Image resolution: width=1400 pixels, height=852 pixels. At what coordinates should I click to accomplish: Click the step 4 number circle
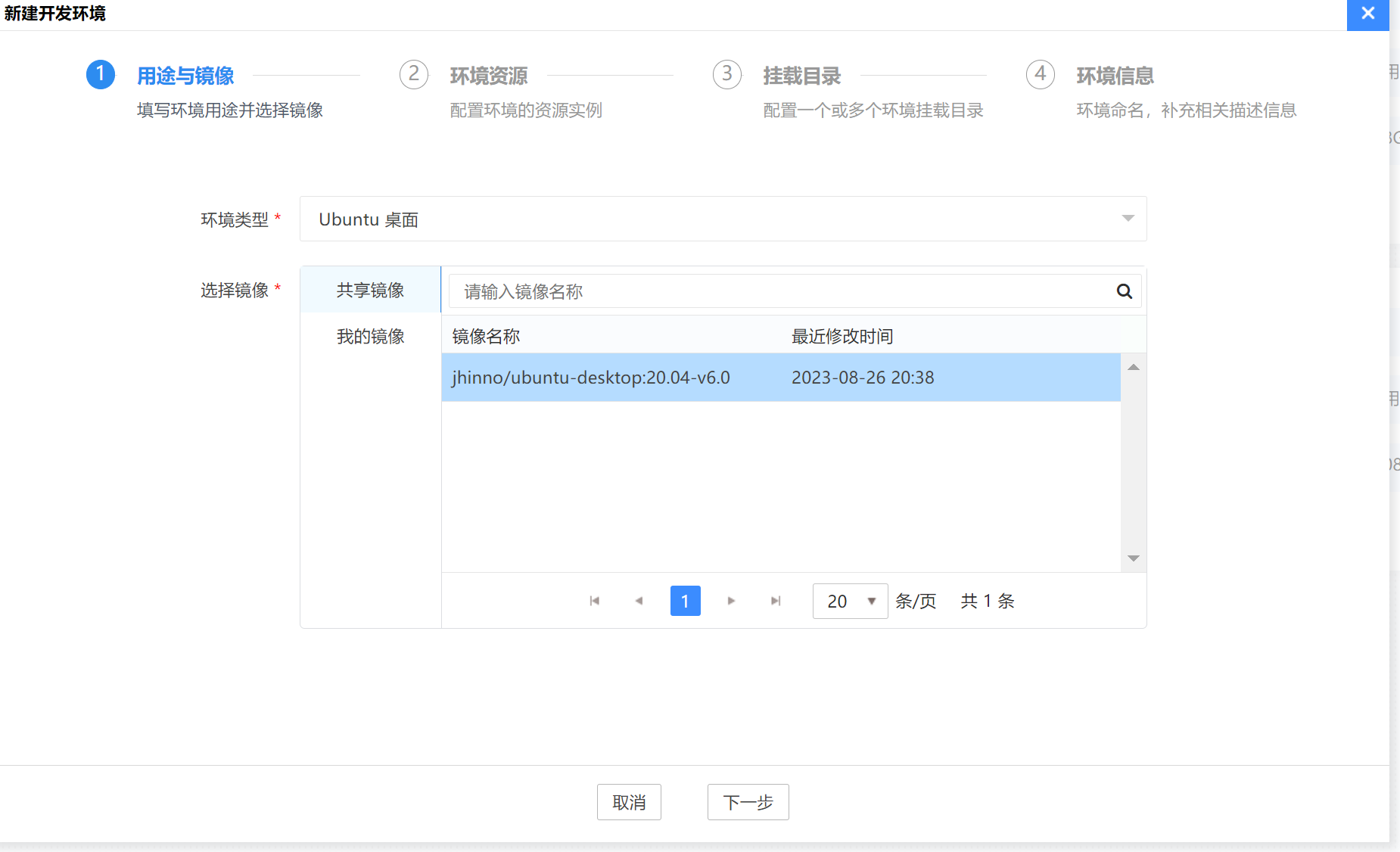(1041, 74)
